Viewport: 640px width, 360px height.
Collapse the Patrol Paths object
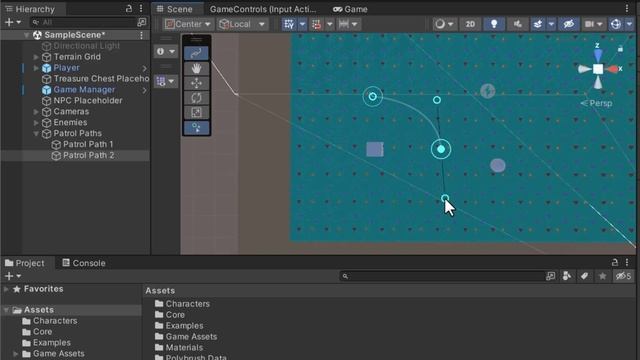pos(36,133)
